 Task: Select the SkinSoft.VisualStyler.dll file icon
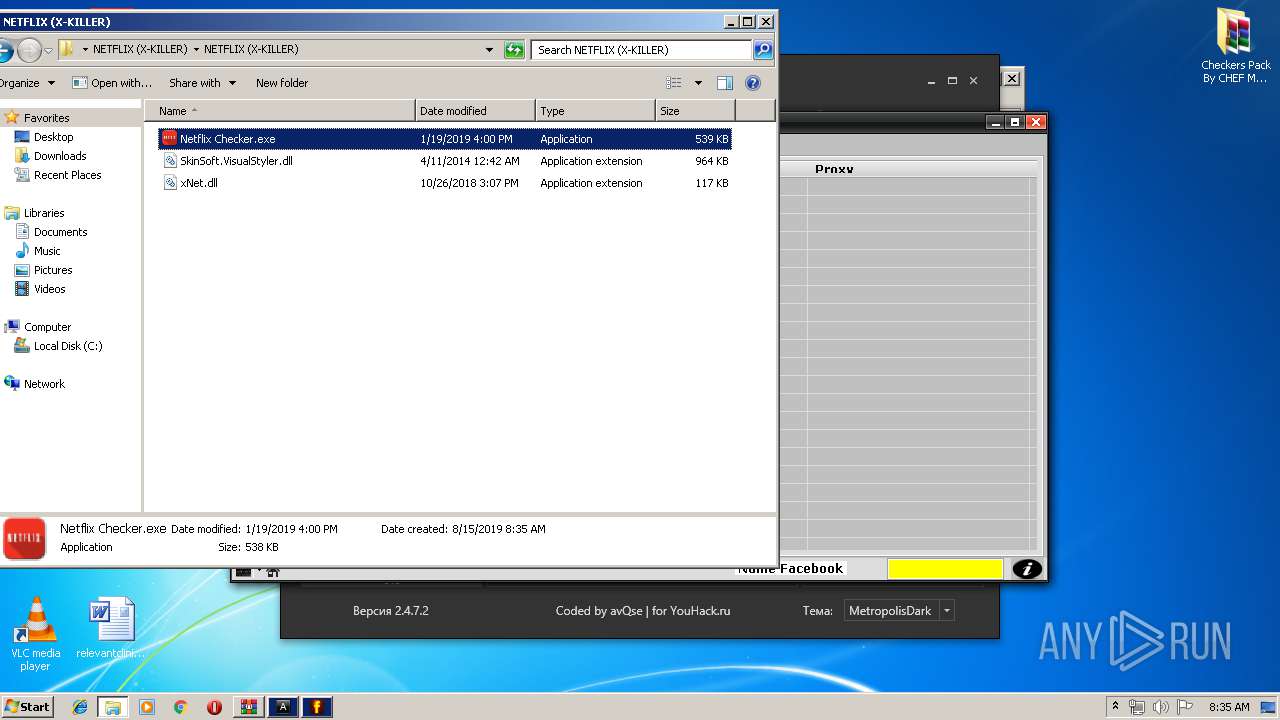pos(170,161)
